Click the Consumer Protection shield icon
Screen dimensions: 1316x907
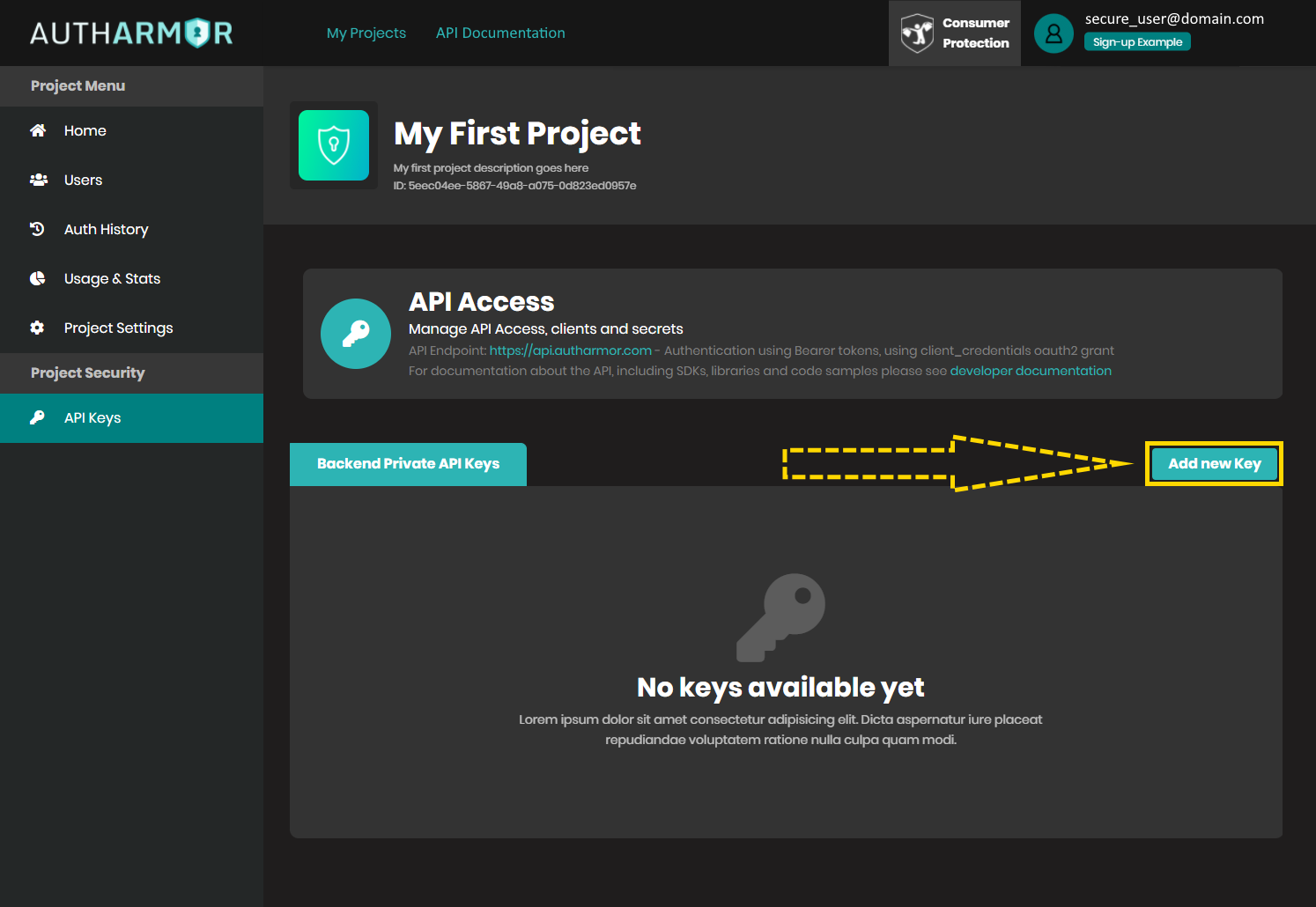tap(917, 33)
